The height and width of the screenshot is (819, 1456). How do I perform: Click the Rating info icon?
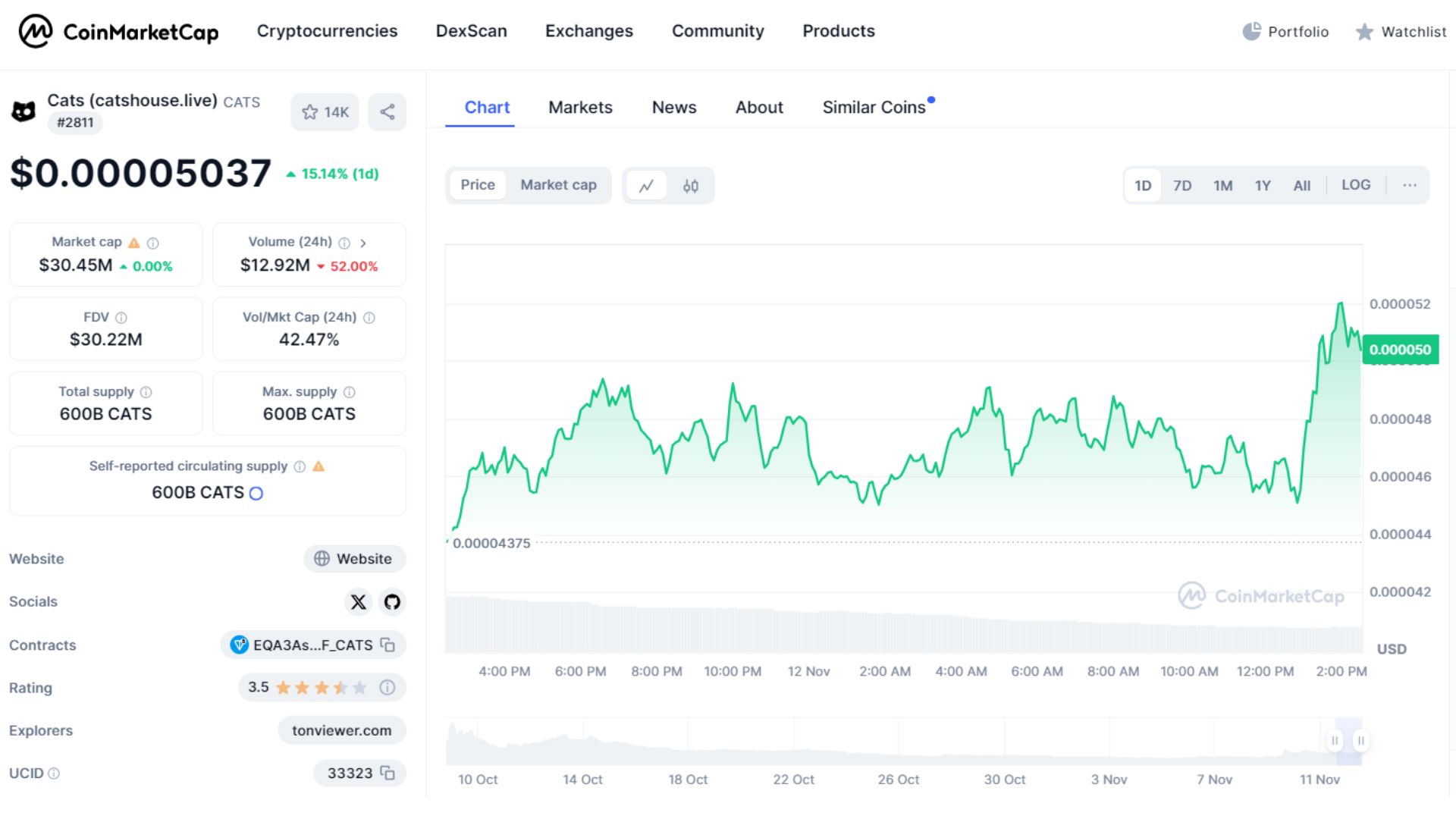388,688
